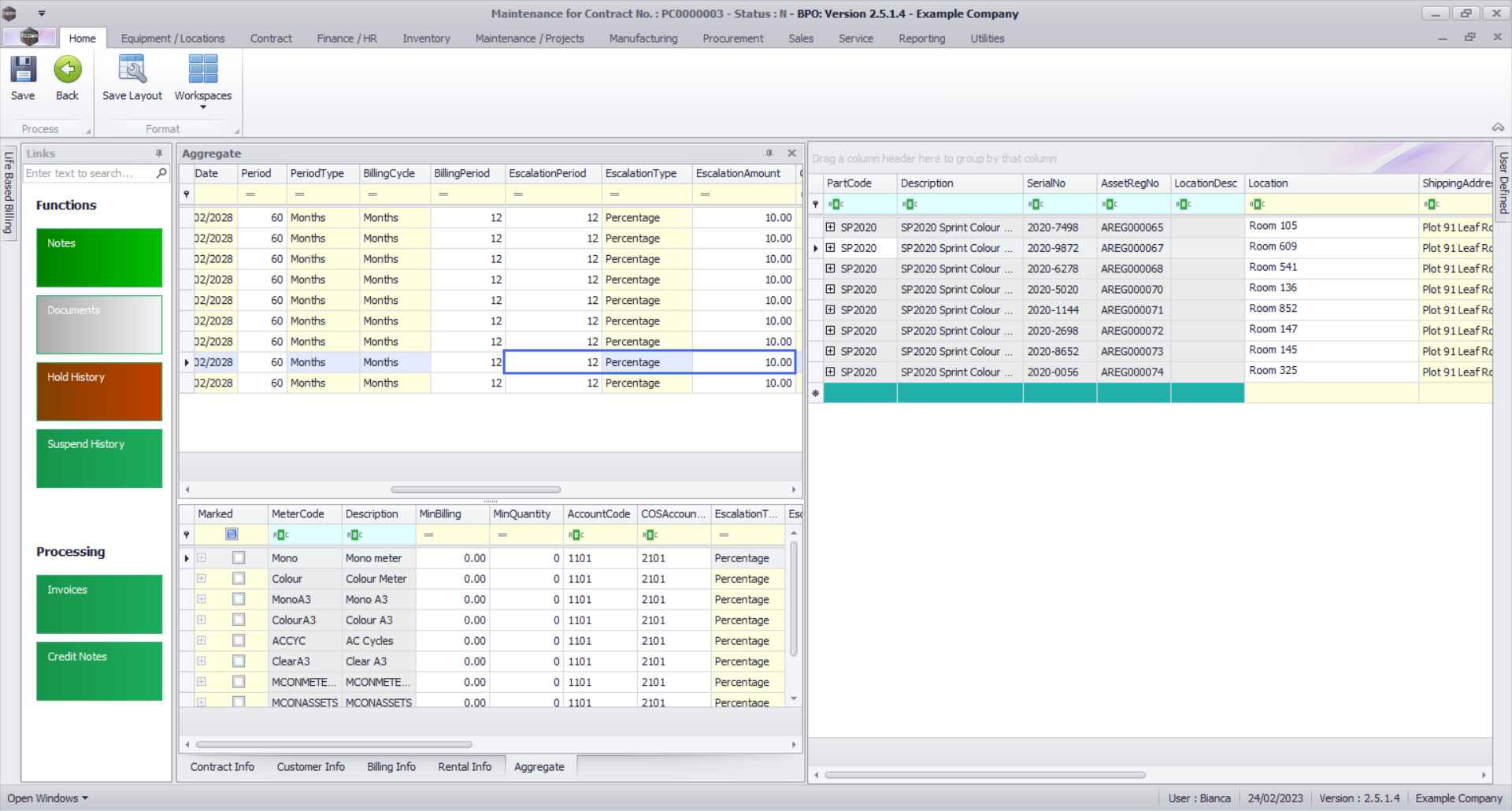This screenshot has height=811, width=1512.
Task: Tick the Marked checkbox for Mono meter
Action: [x=239, y=558]
